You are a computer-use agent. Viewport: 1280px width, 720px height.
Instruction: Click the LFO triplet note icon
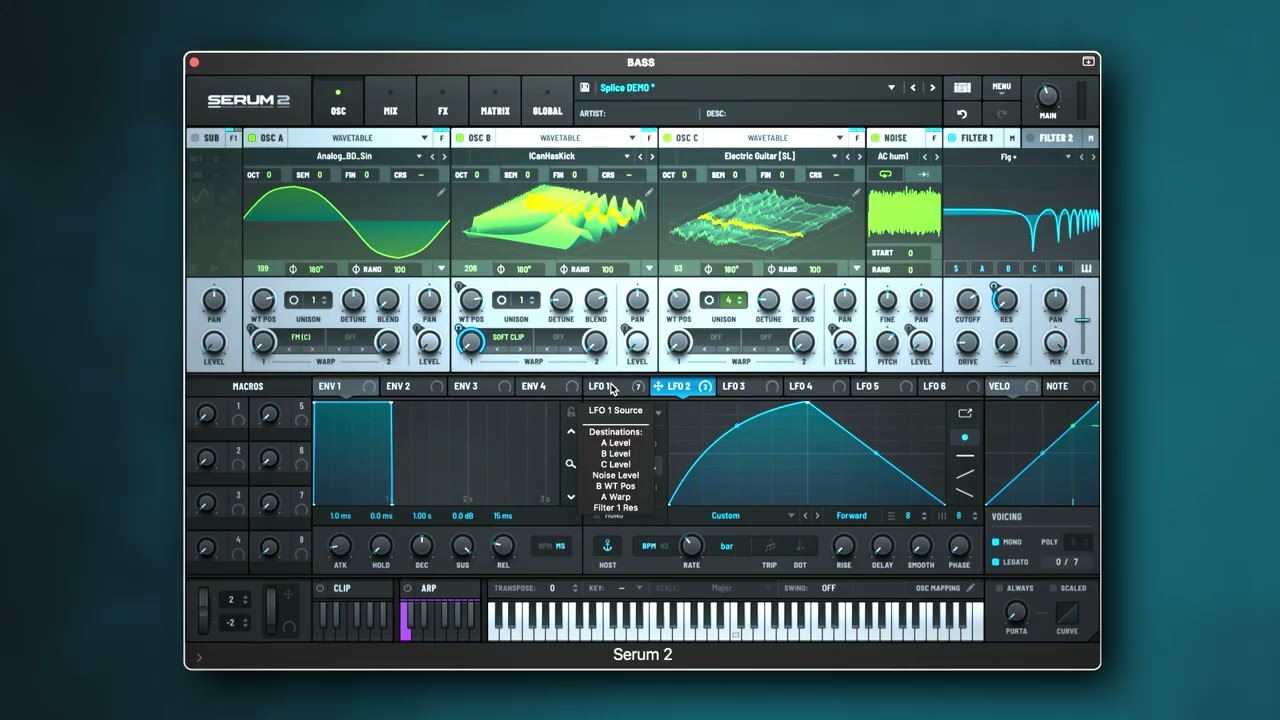(769, 546)
